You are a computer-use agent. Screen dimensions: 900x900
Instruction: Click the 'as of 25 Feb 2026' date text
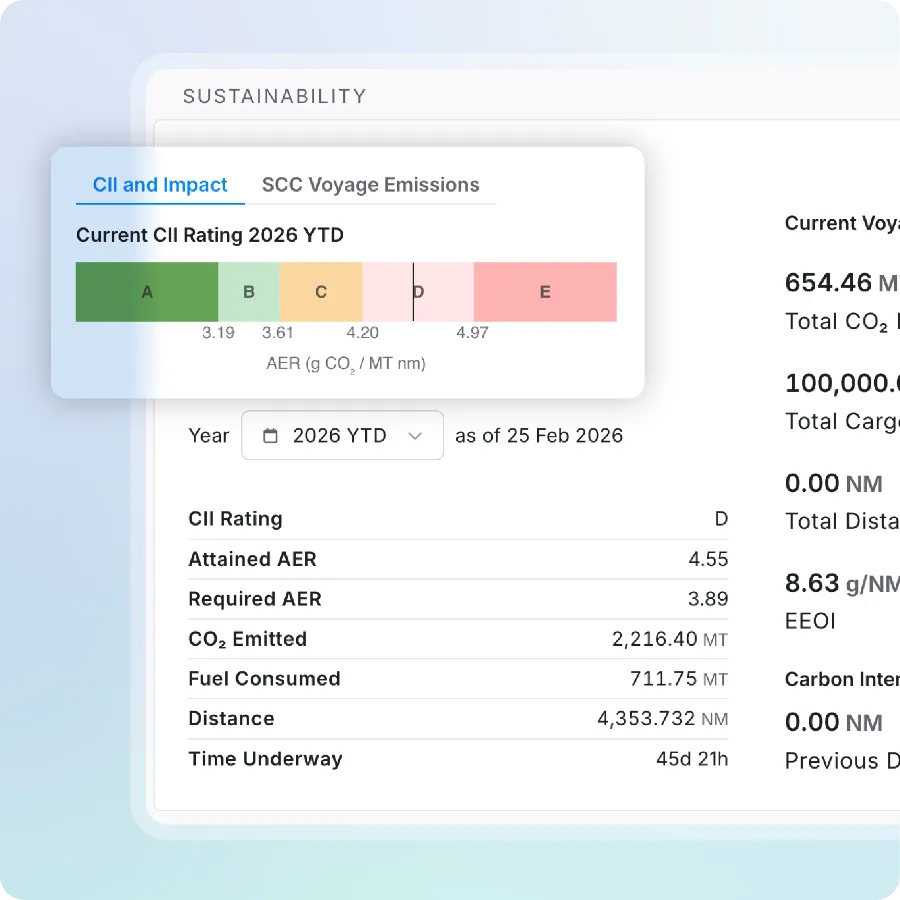point(538,435)
